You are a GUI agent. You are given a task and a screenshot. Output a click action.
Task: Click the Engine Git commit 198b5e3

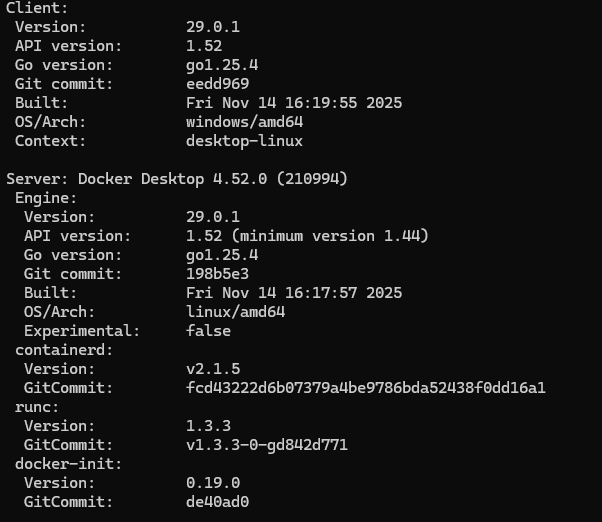pyautogui.click(x=217, y=274)
